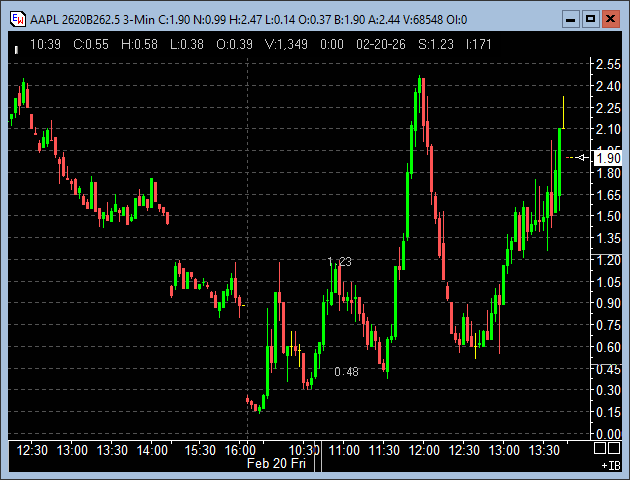
Task: Select the 1.90 current price label
Action: tap(607, 158)
